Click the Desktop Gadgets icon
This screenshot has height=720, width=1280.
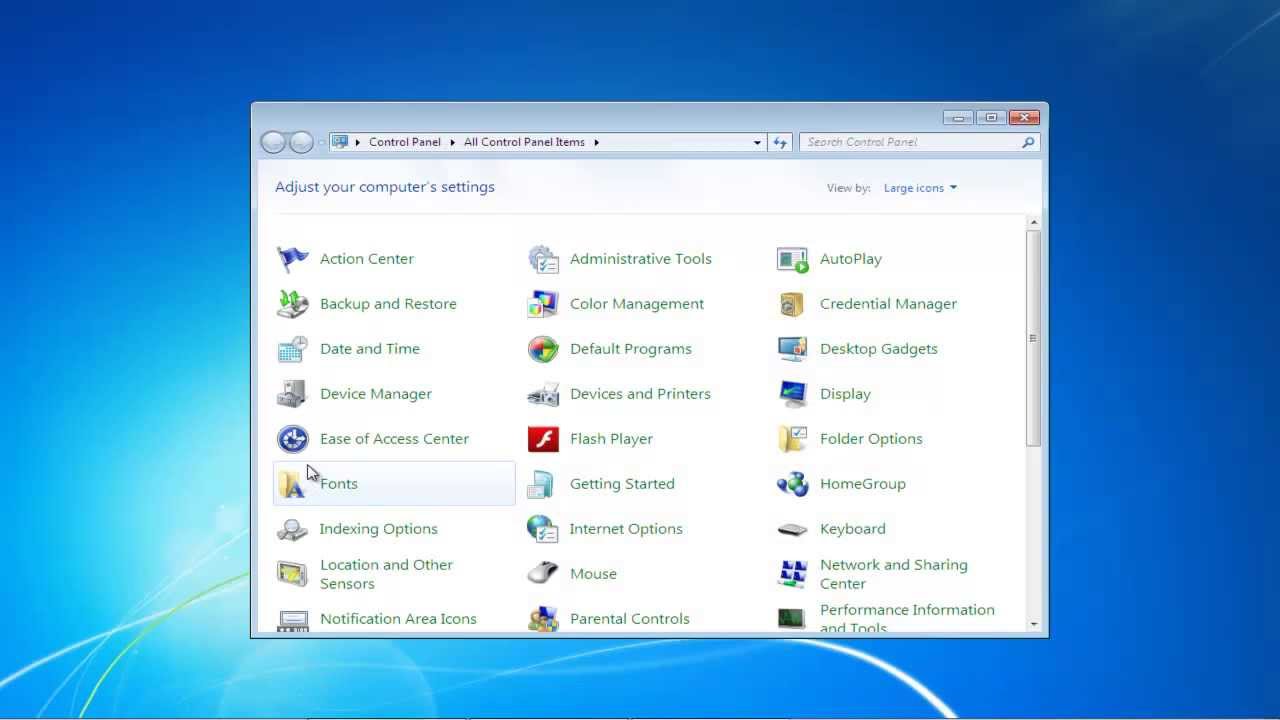pyautogui.click(x=793, y=349)
